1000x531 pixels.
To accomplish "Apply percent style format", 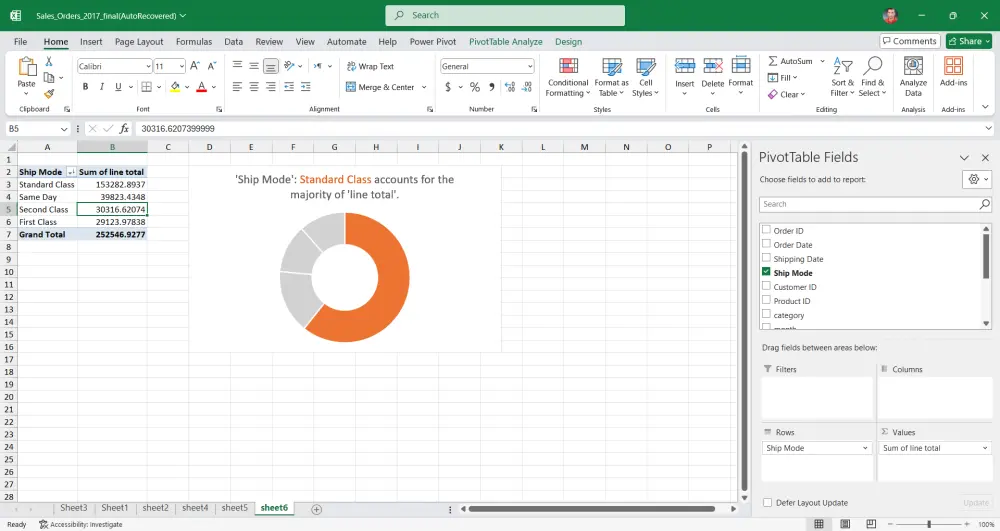I will (474, 87).
